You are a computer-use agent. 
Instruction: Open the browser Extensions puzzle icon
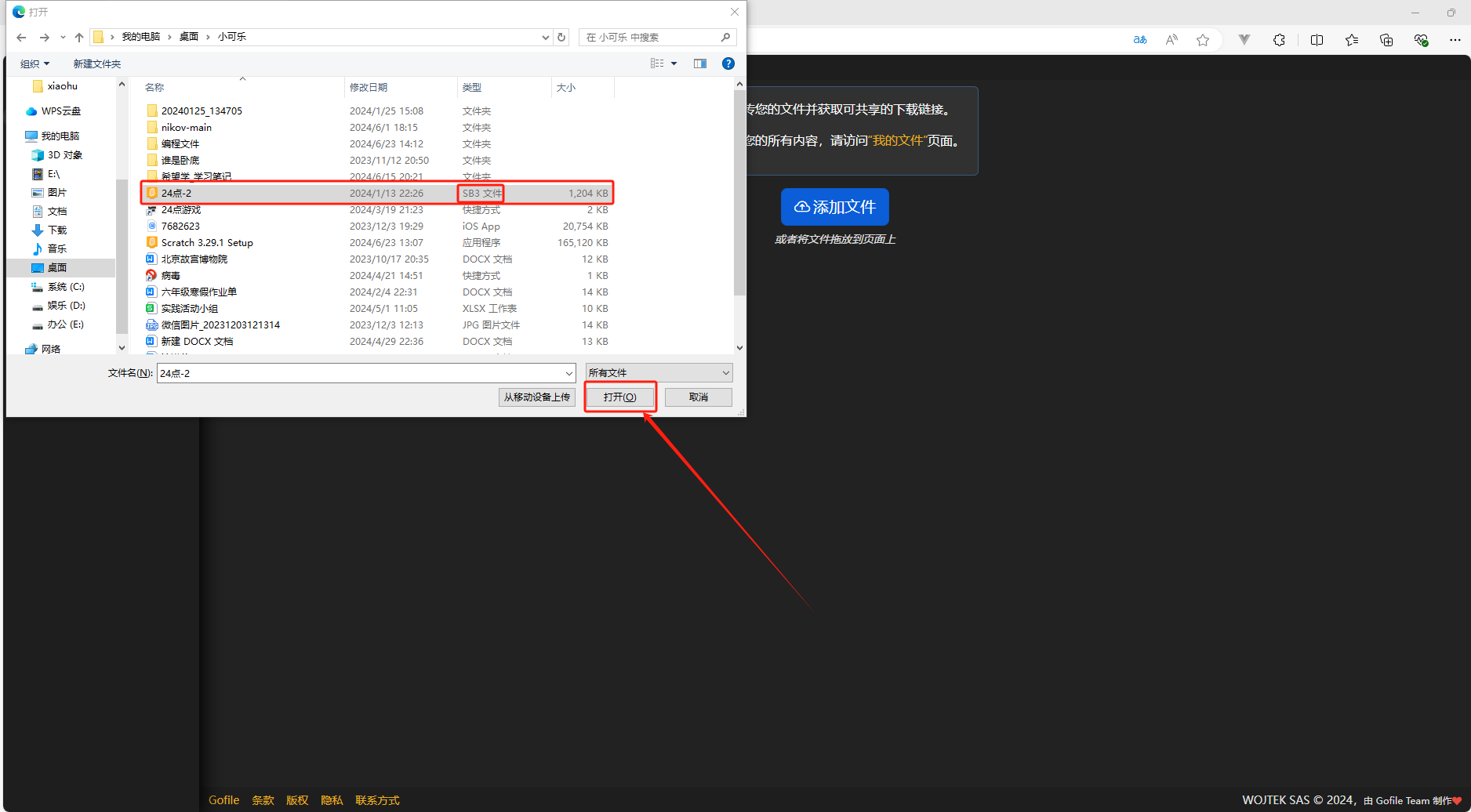point(1279,40)
